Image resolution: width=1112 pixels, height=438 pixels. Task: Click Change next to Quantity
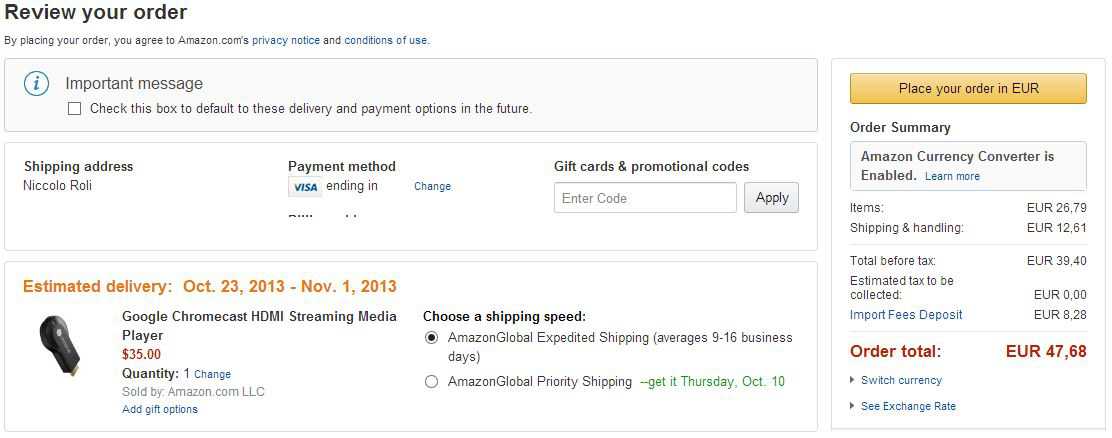point(212,374)
